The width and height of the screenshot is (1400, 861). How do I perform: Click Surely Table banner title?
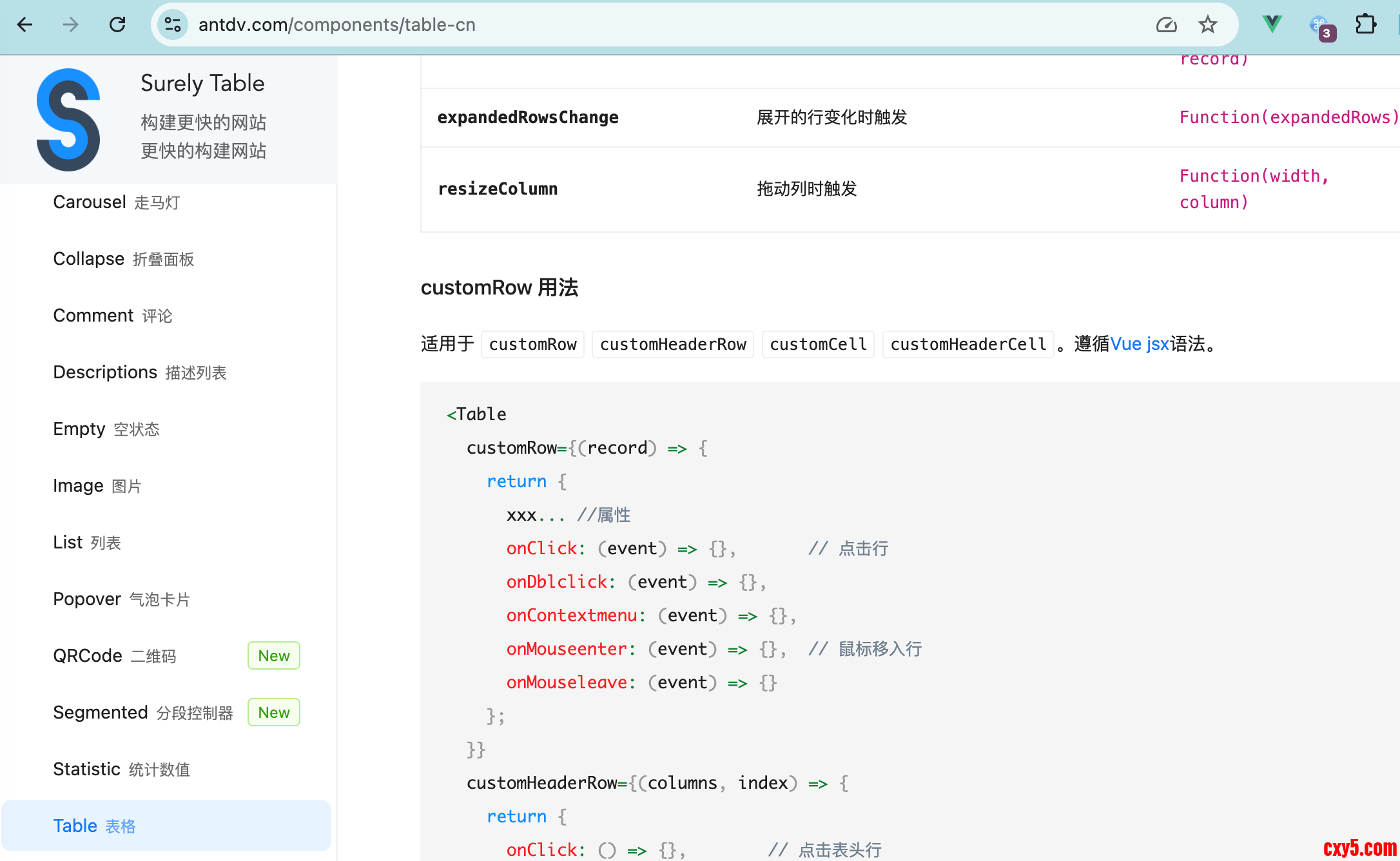pos(202,83)
